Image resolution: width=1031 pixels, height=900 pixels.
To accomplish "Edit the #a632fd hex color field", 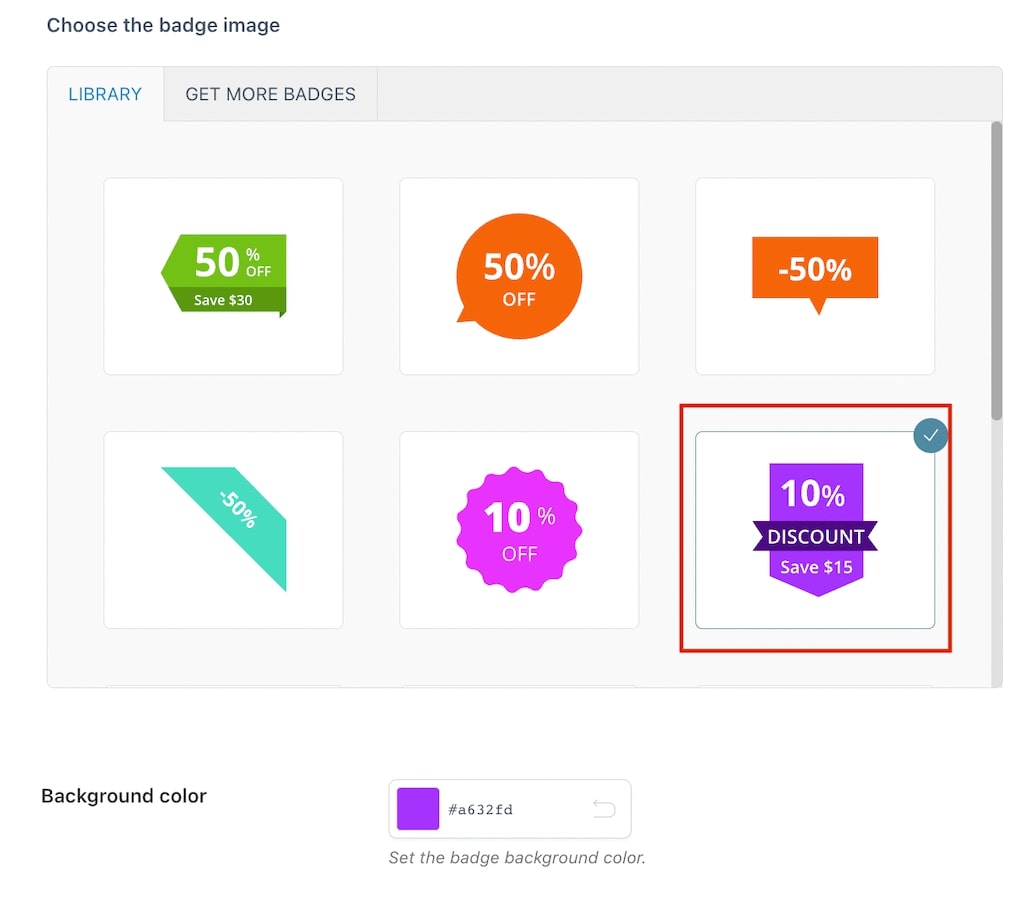I will [x=510, y=809].
